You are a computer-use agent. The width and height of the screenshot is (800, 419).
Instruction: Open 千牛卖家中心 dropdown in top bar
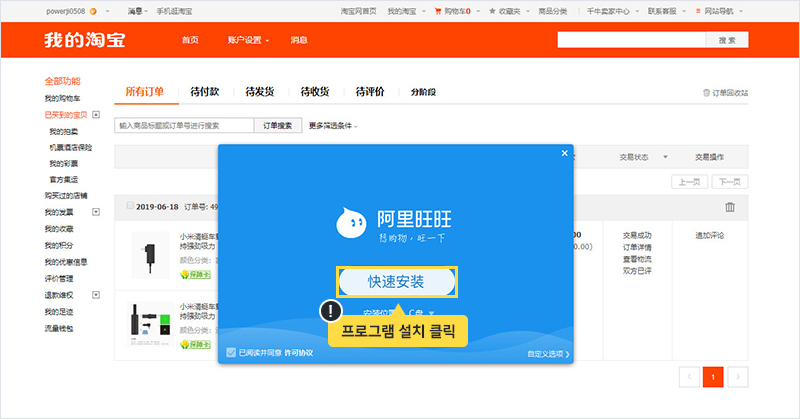coord(612,11)
